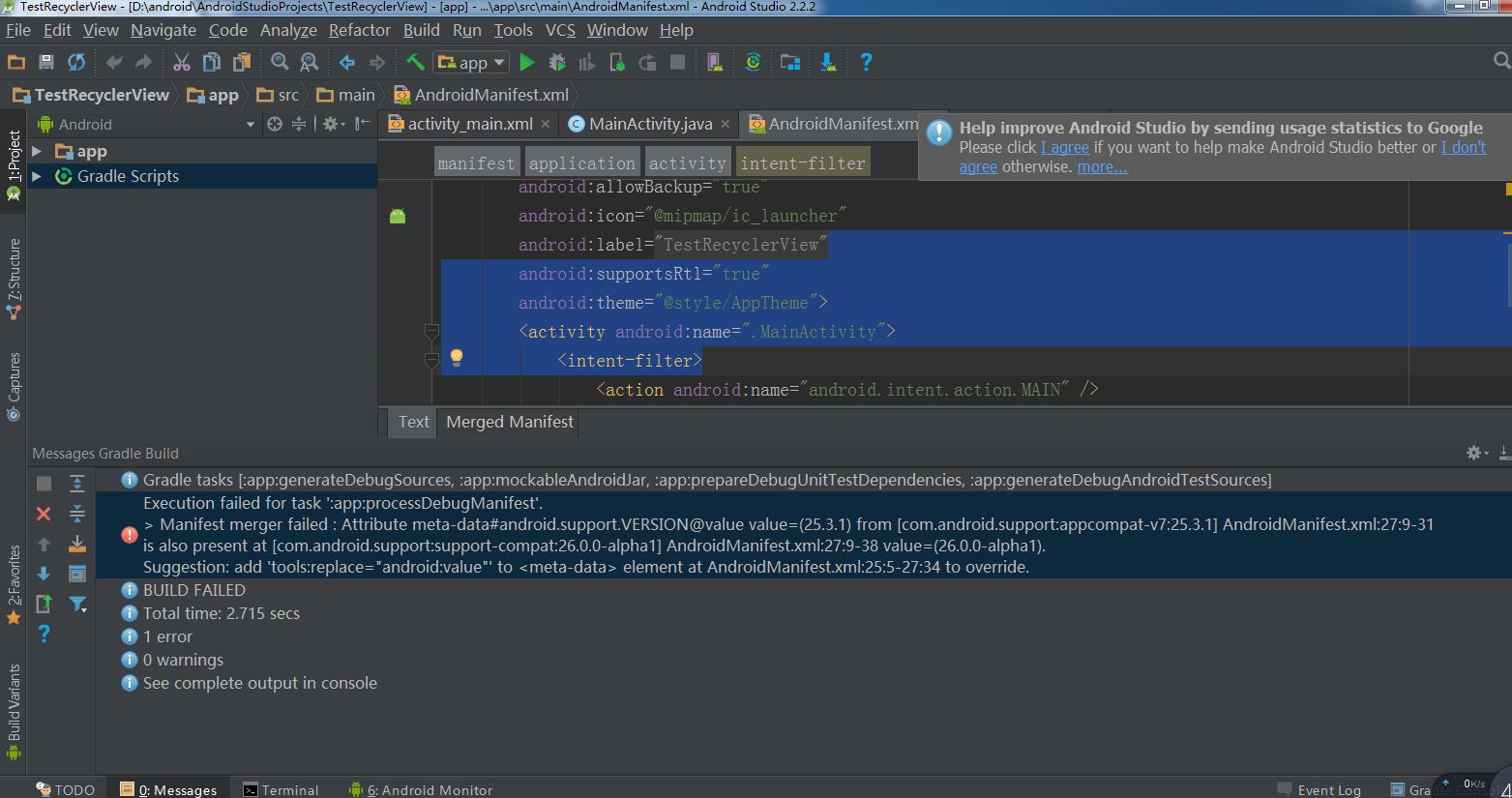
Task: Open the File menu
Action: [x=18, y=30]
